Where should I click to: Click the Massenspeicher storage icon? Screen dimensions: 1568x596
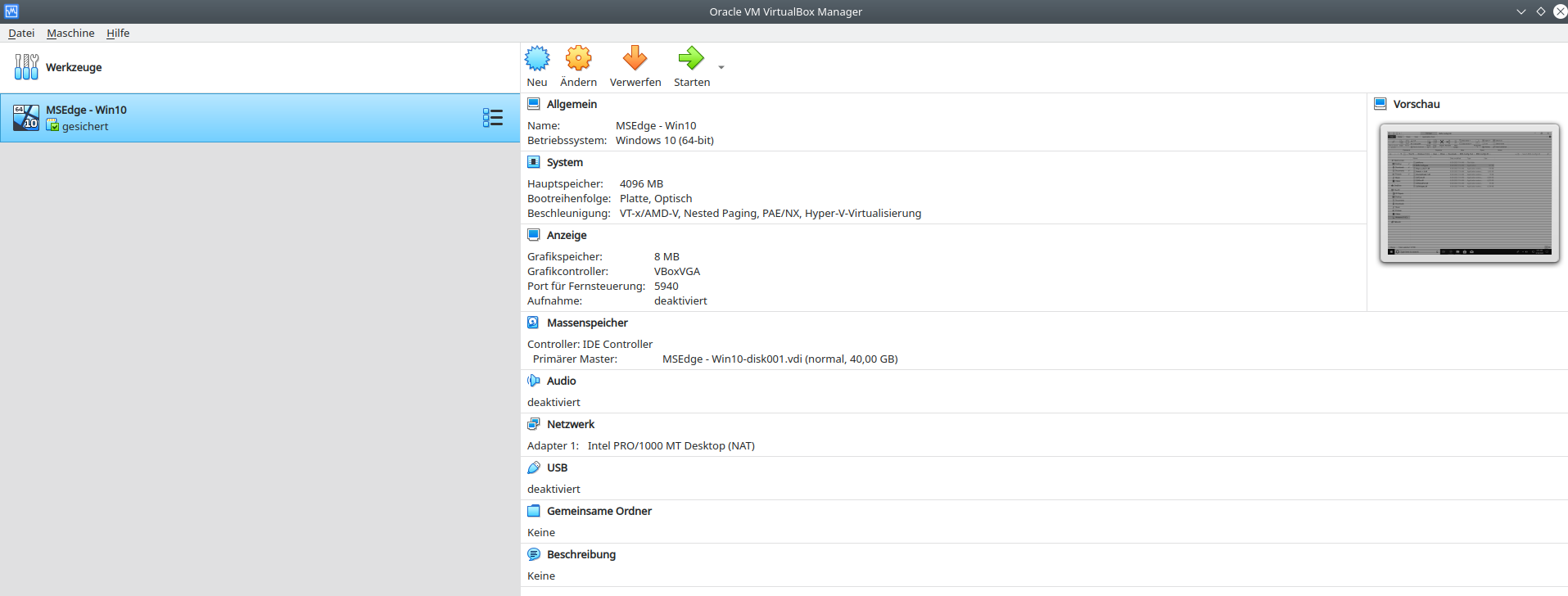click(534, 323)
